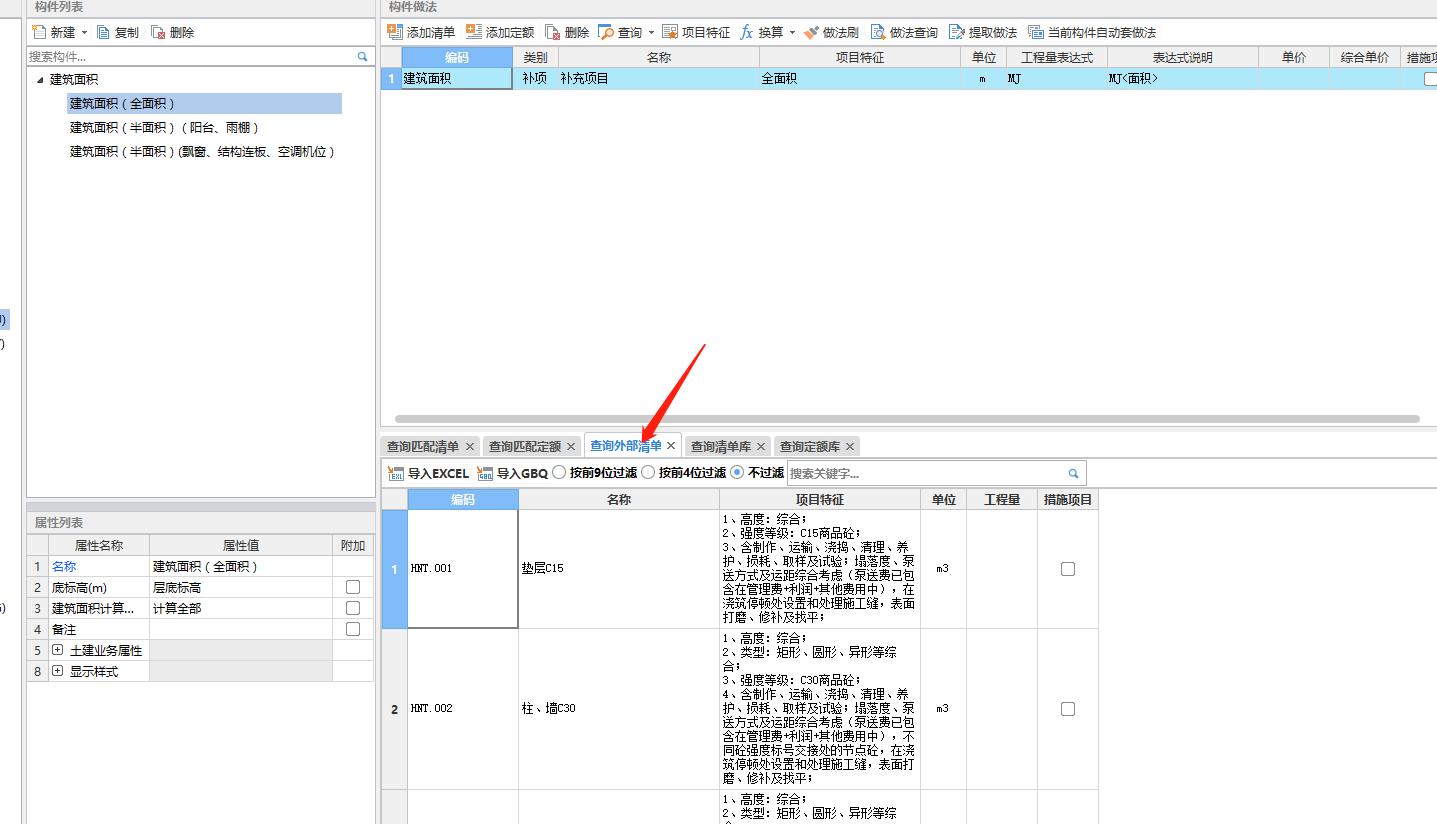Click the 工程量表达式 column header

pos(1056,57)
